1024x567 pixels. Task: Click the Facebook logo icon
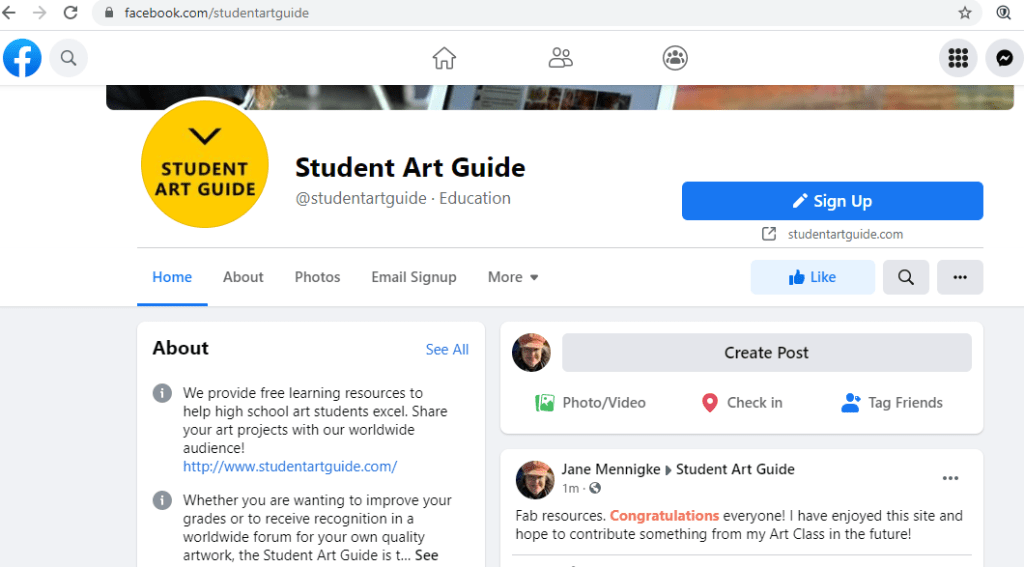click(22, 58)
